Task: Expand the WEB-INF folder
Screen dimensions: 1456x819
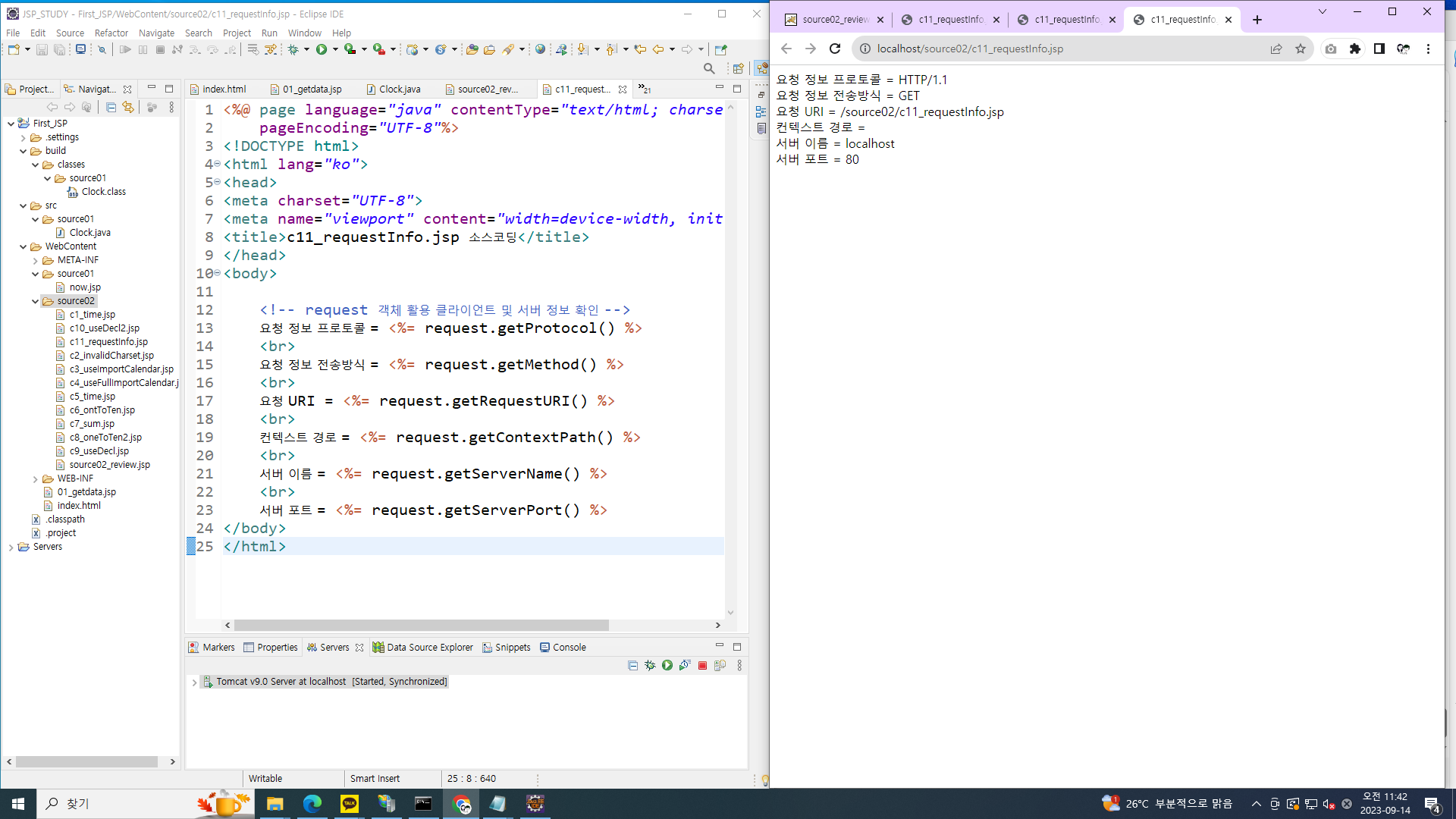Action: [x=35, y=479]
